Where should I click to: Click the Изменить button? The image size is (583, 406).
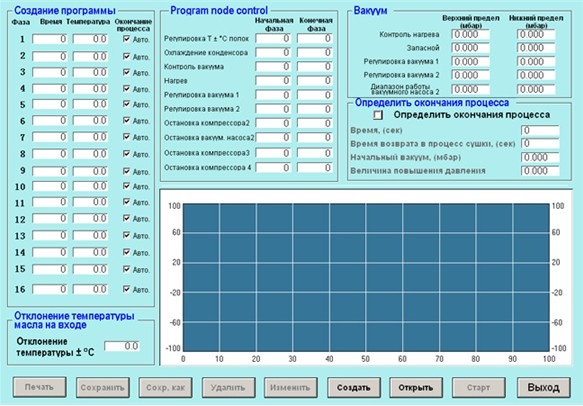291,387
